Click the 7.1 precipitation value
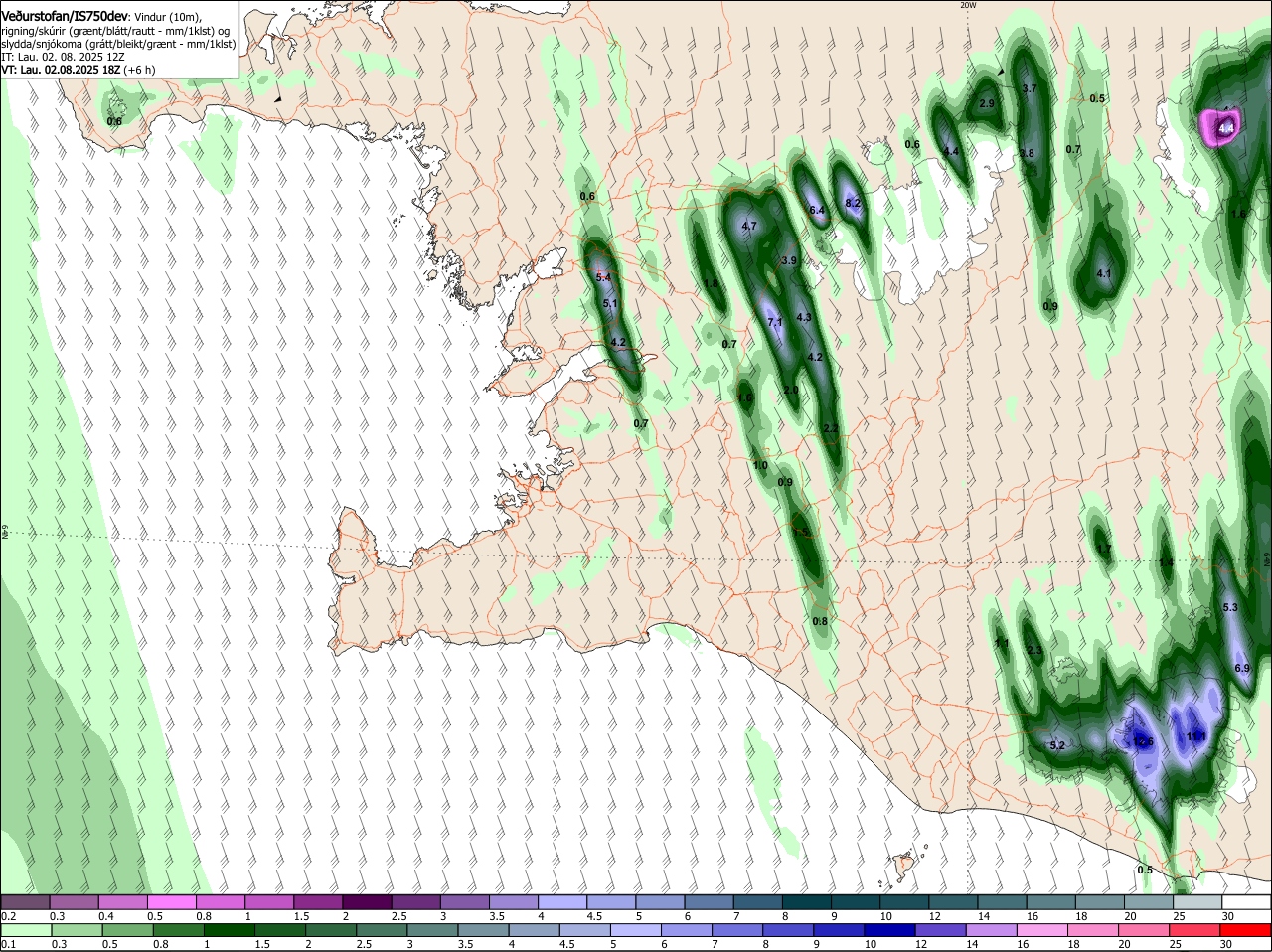 775,322
